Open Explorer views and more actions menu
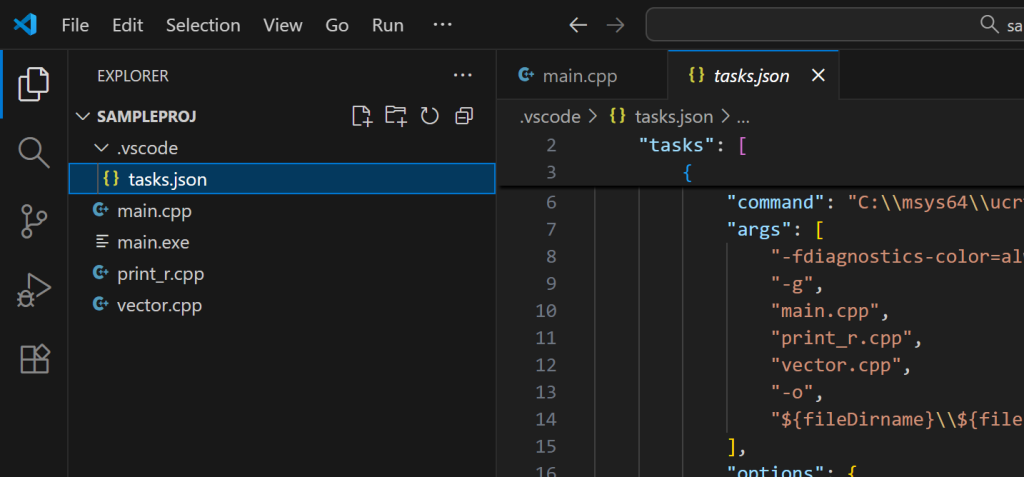This screenshot has height=477, width=1024. (462, 76)
